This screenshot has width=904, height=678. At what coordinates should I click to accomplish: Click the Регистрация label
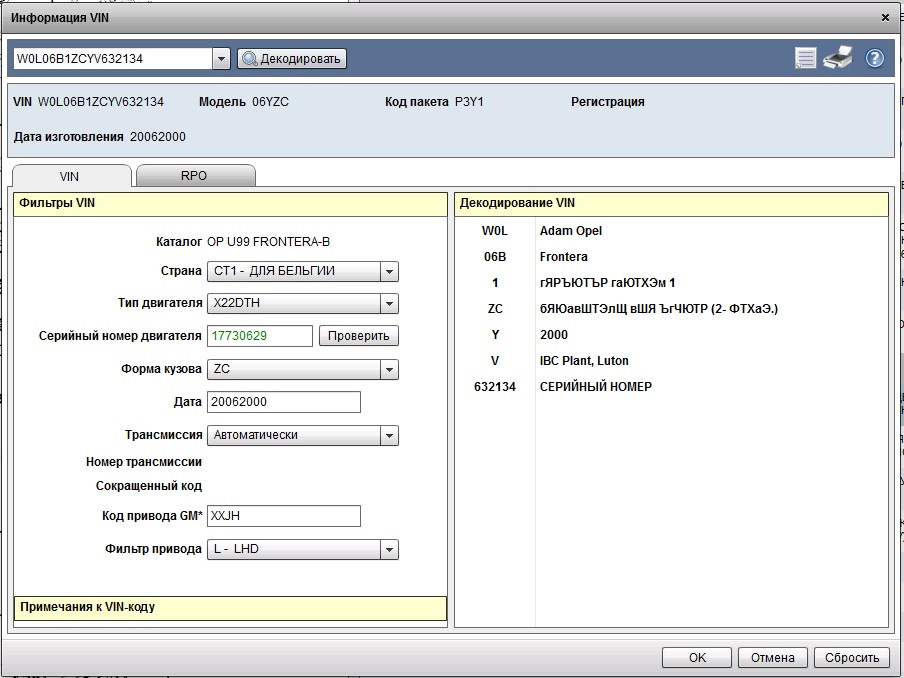coord(608,102)
